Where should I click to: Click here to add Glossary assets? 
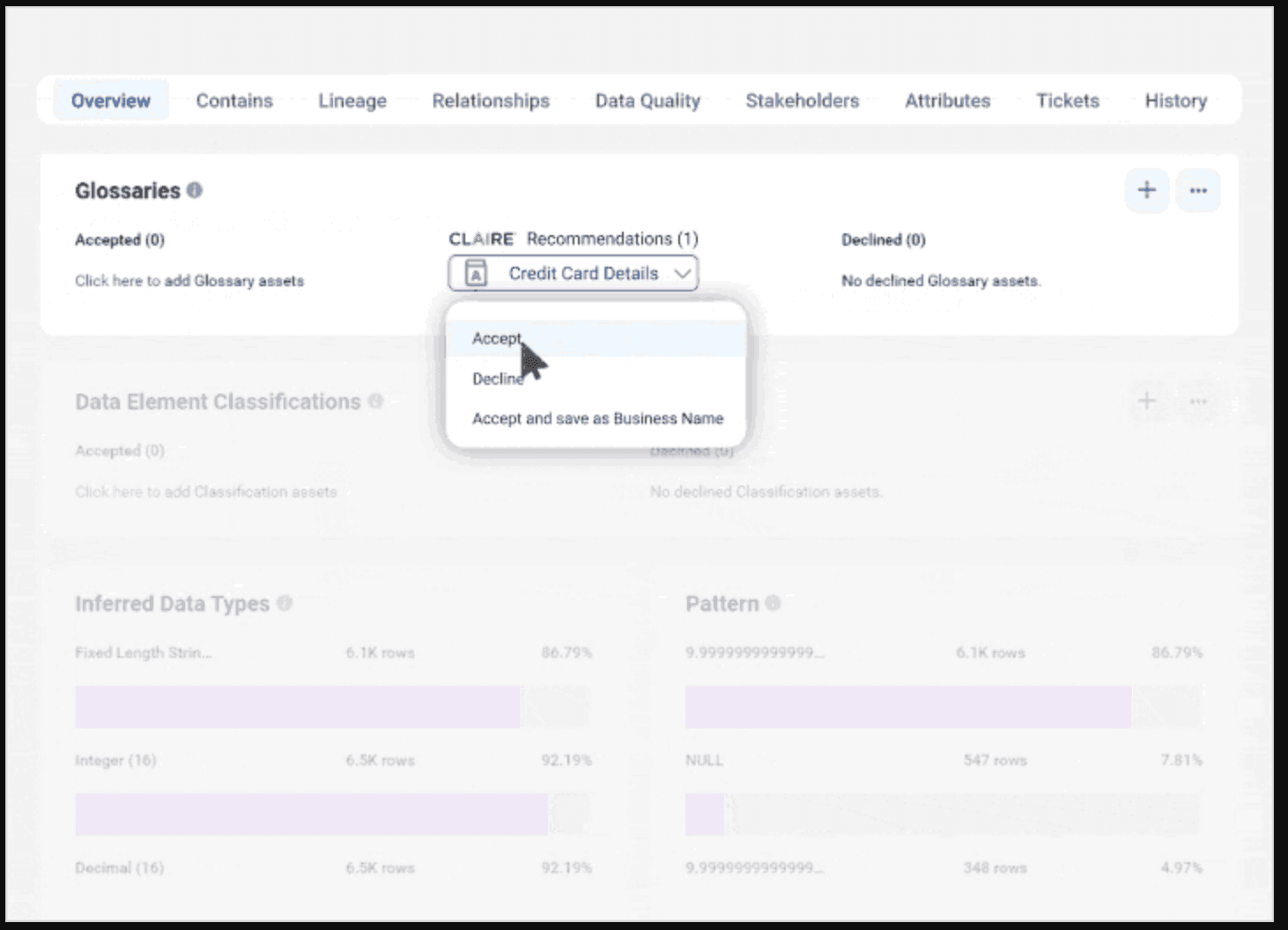coord(189,280)
